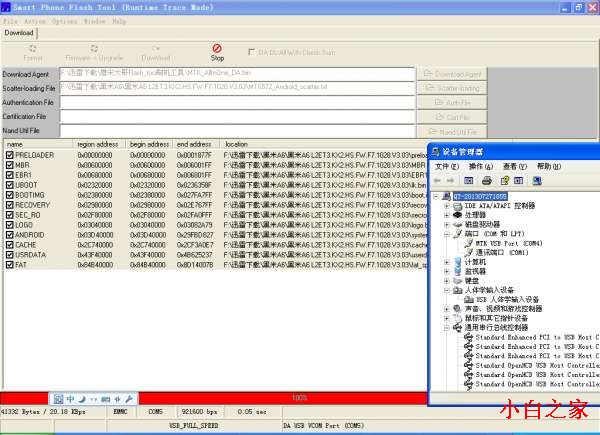Toggle the USRDATA checkbox

point(10,254)
